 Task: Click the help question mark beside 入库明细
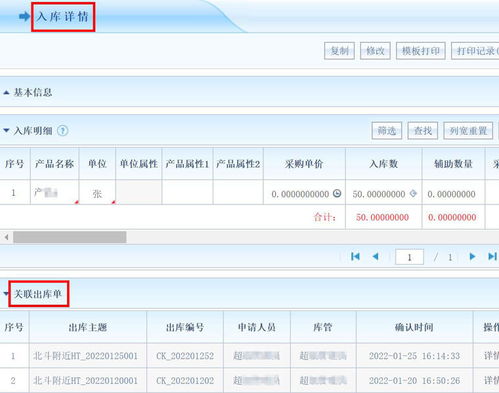62,131
